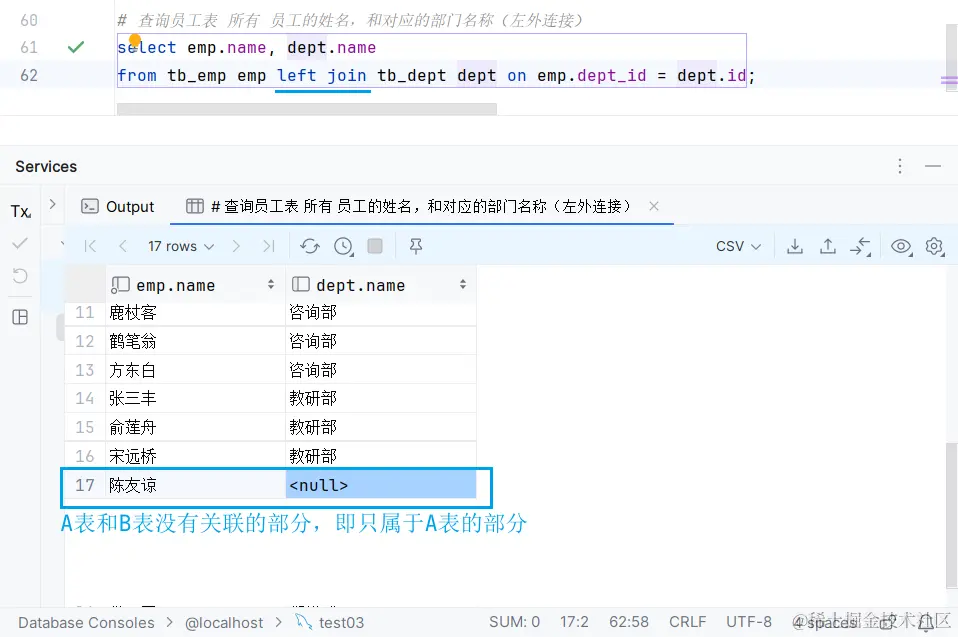Click dept.name column header
The width and height of the screenshot is (958, 637).
coord(381,285)
